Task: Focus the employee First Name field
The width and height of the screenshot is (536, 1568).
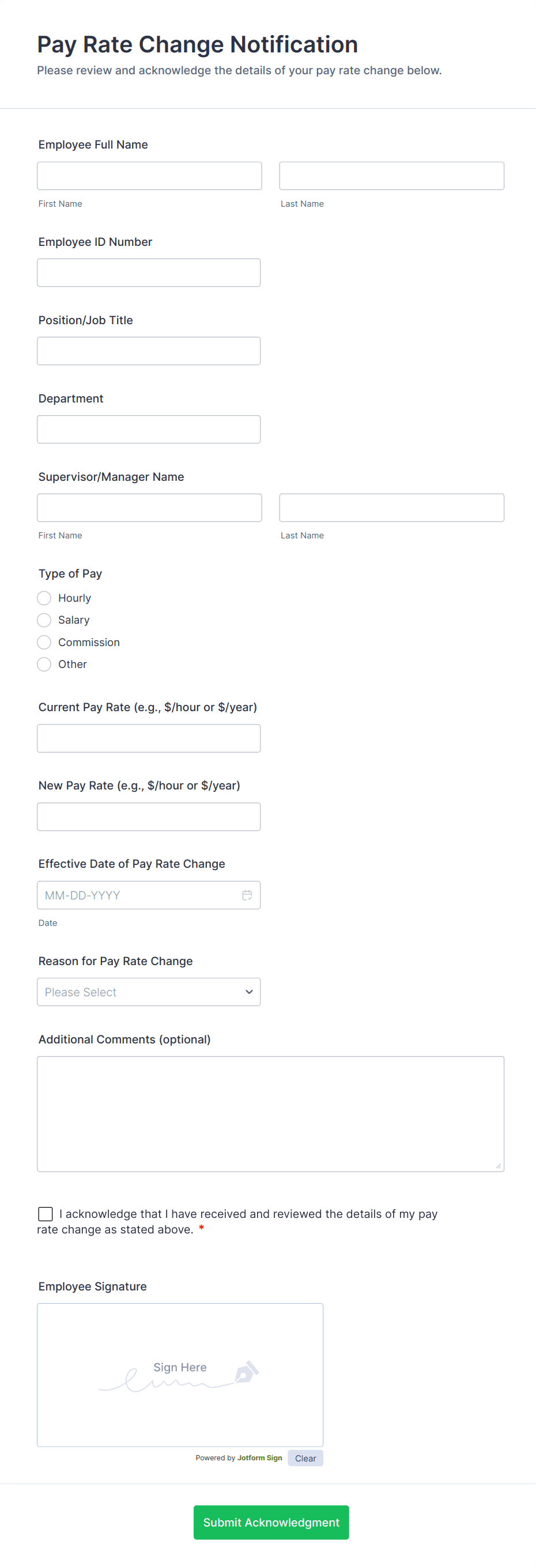Action: pyautogui.click(x=149, y=176)
